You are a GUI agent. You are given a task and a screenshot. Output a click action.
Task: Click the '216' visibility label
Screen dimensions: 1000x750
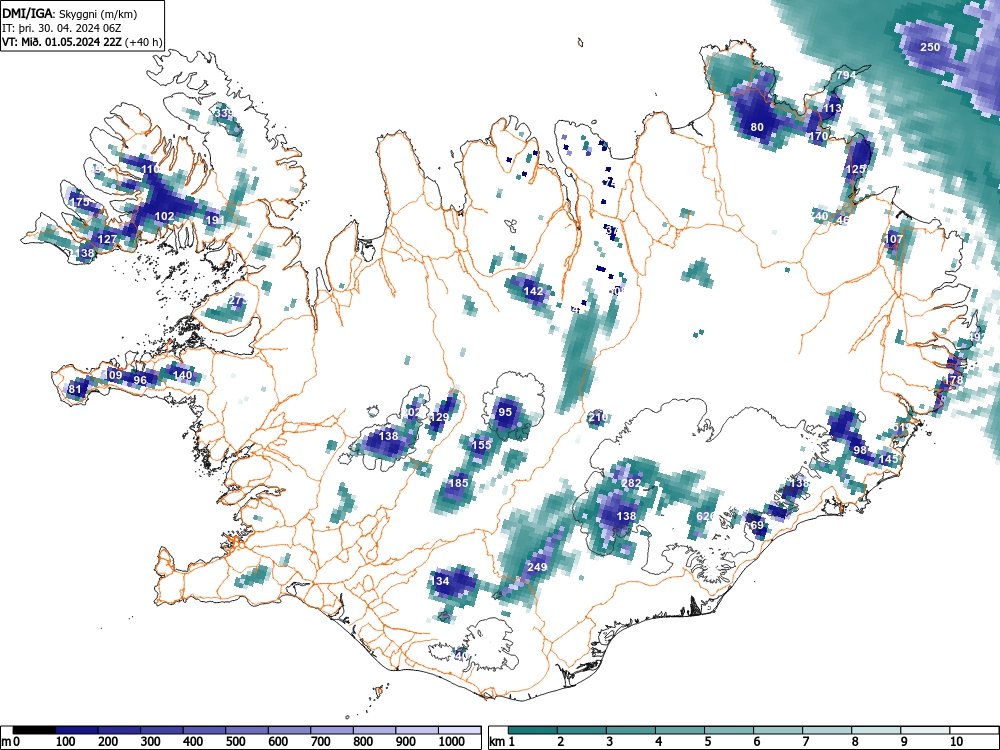click(598, 418)
